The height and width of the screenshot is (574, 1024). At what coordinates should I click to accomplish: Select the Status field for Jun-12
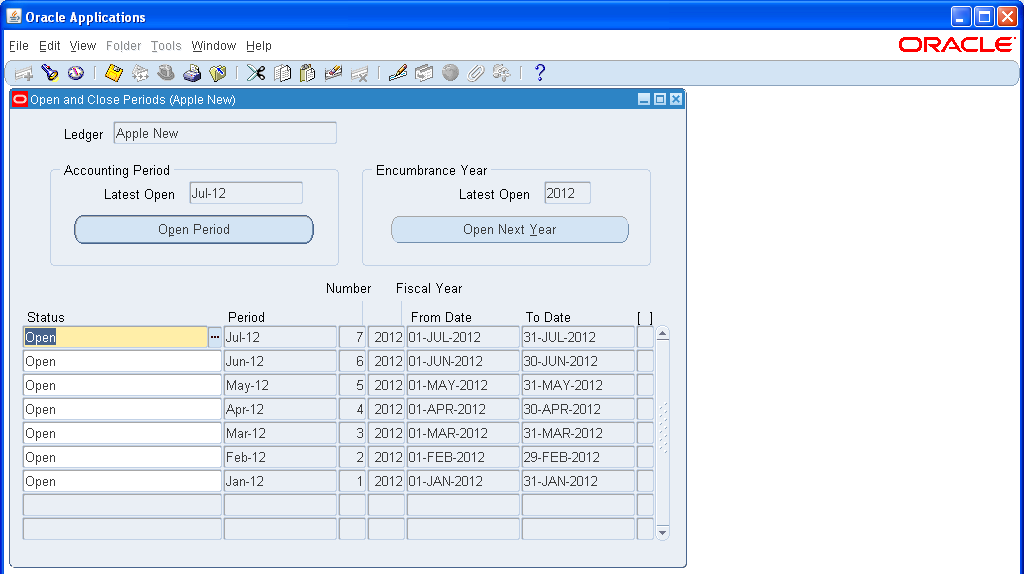(122, 361)
